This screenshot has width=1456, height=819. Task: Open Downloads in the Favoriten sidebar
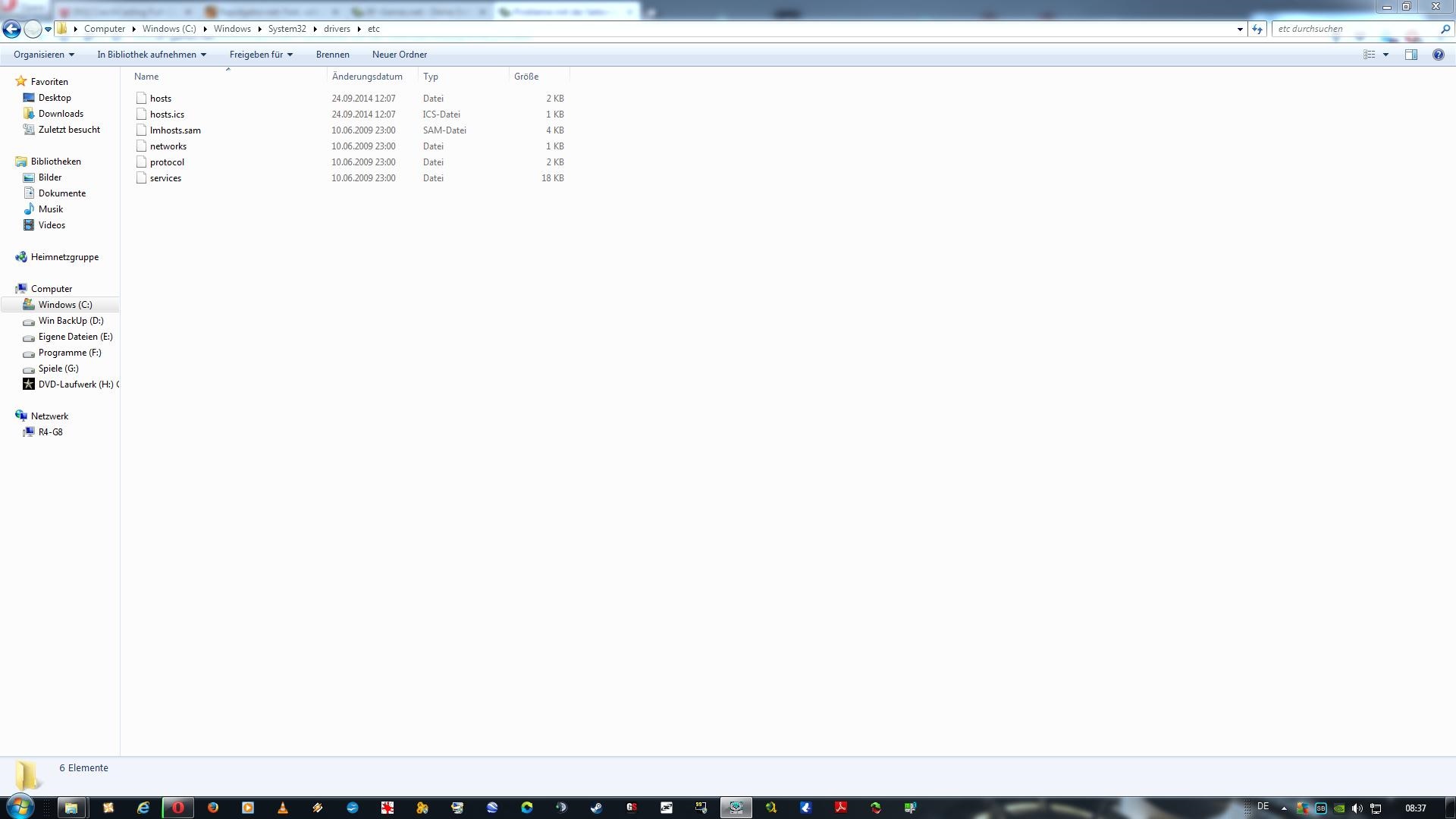61,114
